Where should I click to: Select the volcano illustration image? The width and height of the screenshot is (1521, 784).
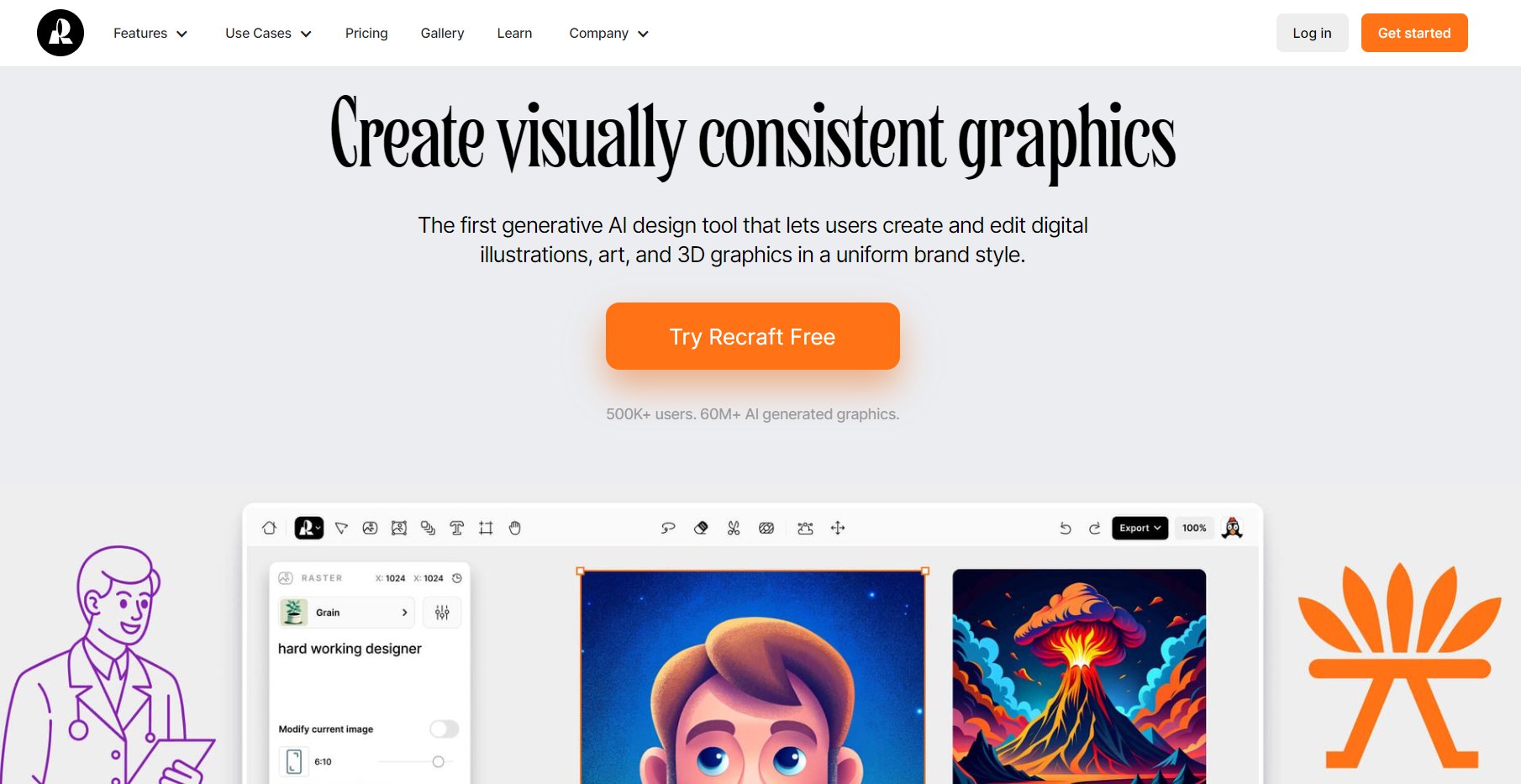(1079, 676)
